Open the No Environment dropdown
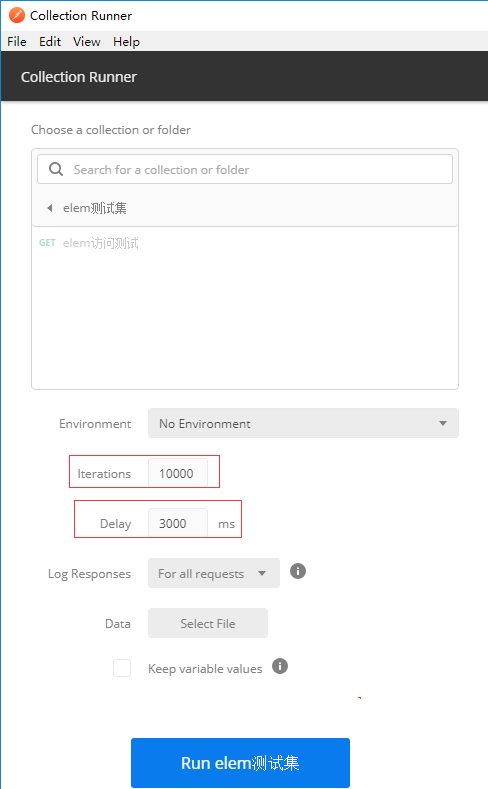Viewport: 488px width, 789px height. [x=303, y=423]
